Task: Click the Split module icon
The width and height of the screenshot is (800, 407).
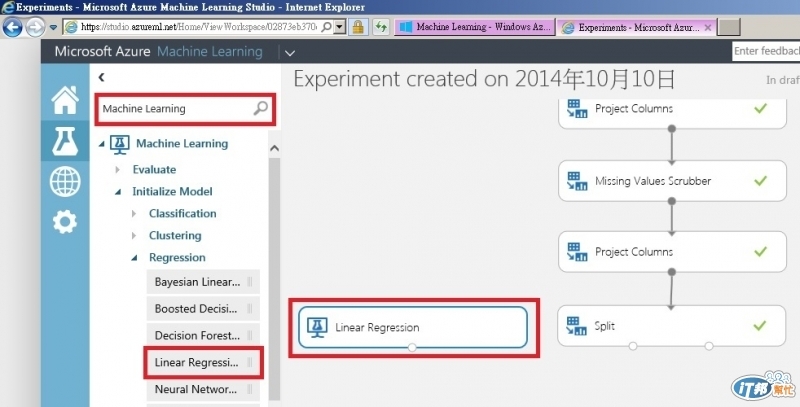Action: [577, 325]
